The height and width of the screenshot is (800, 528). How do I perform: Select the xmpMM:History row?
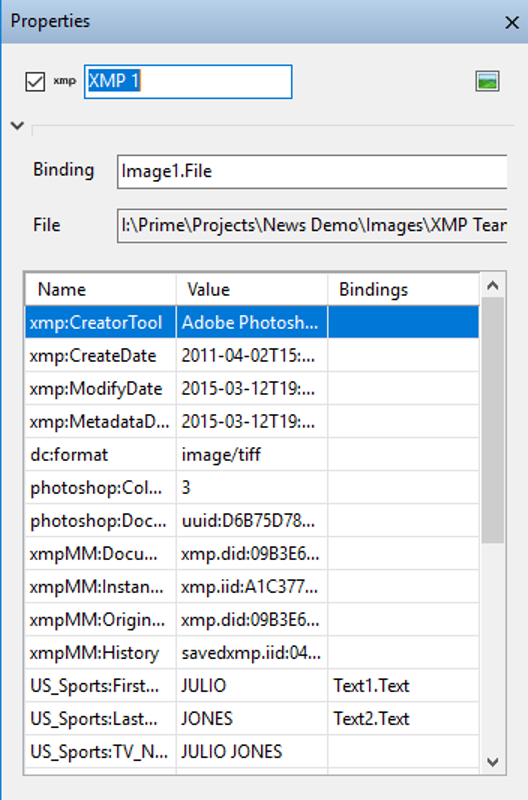coord(252,653)
